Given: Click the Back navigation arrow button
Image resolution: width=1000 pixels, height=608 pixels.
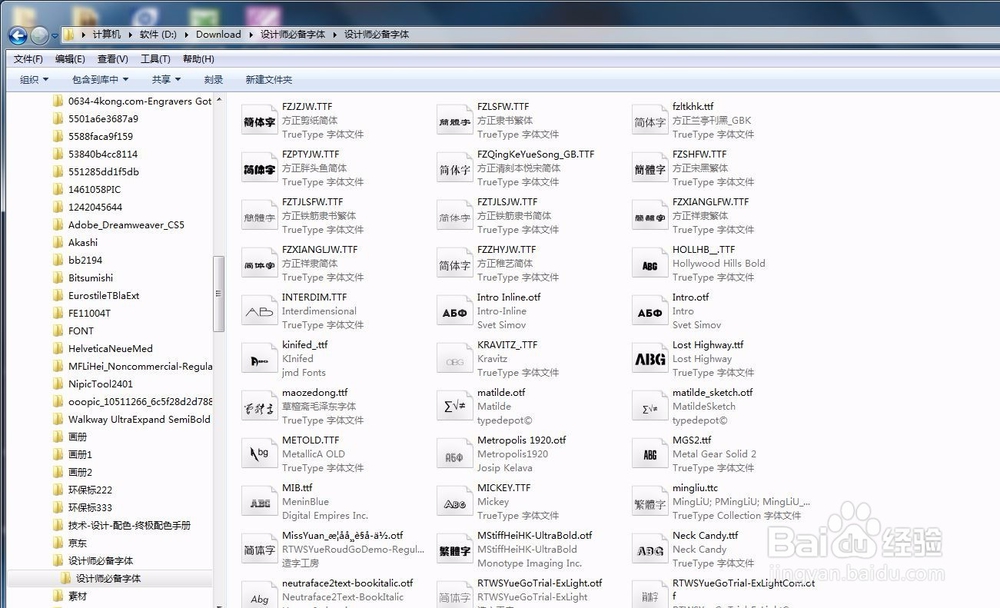Looking at the screenshot, I should tap(18, 35).
